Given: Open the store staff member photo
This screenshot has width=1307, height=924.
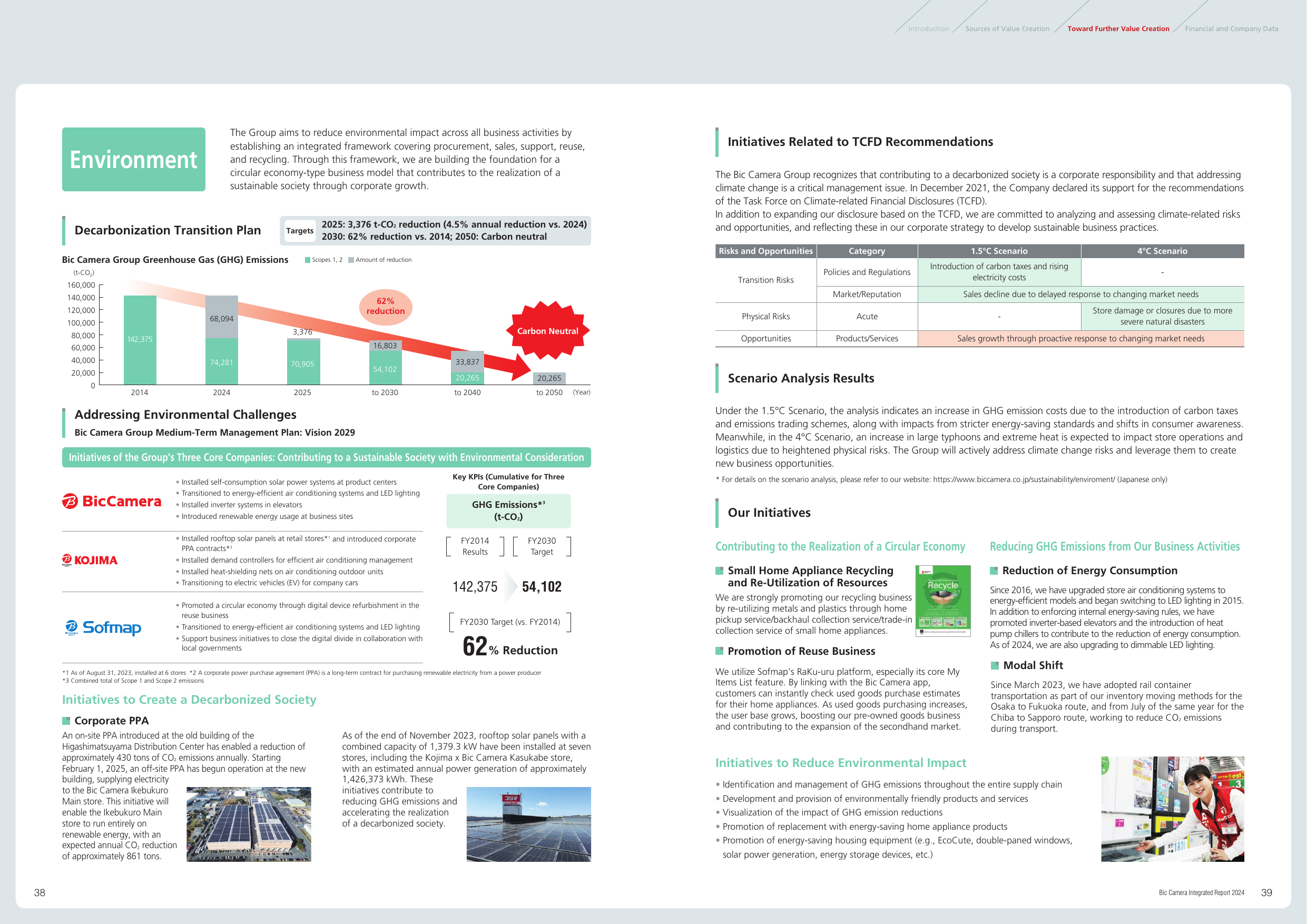Looking at the screenshot, I should [x=1172, y=809].
